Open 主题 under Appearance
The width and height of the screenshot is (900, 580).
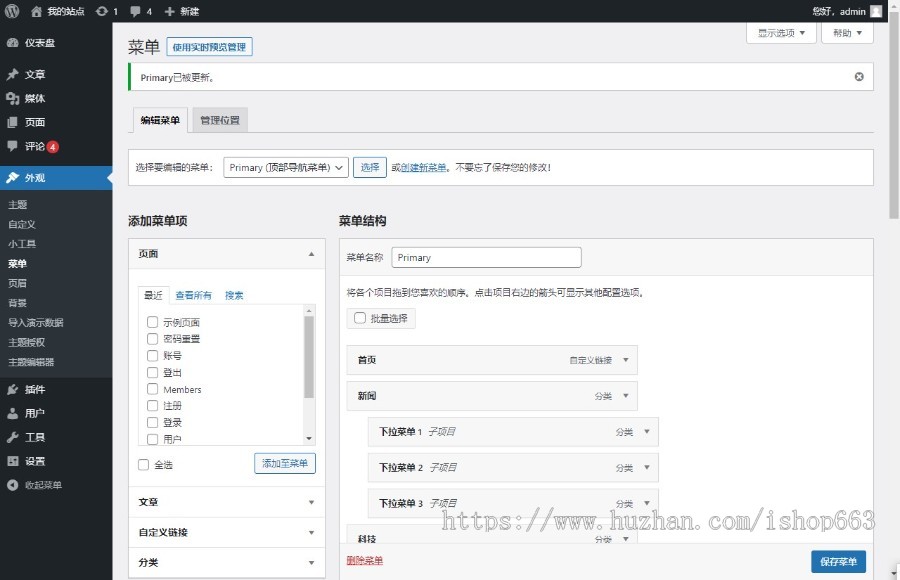tap(17, 204)
